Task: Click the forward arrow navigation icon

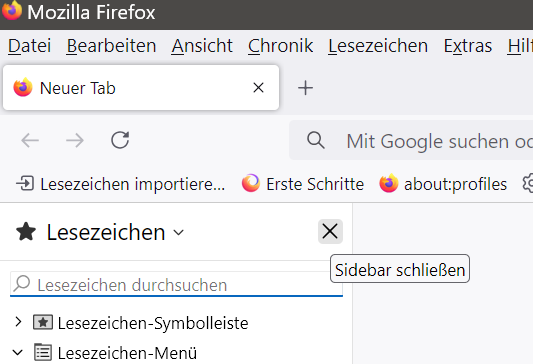Action: click(75, 140)
